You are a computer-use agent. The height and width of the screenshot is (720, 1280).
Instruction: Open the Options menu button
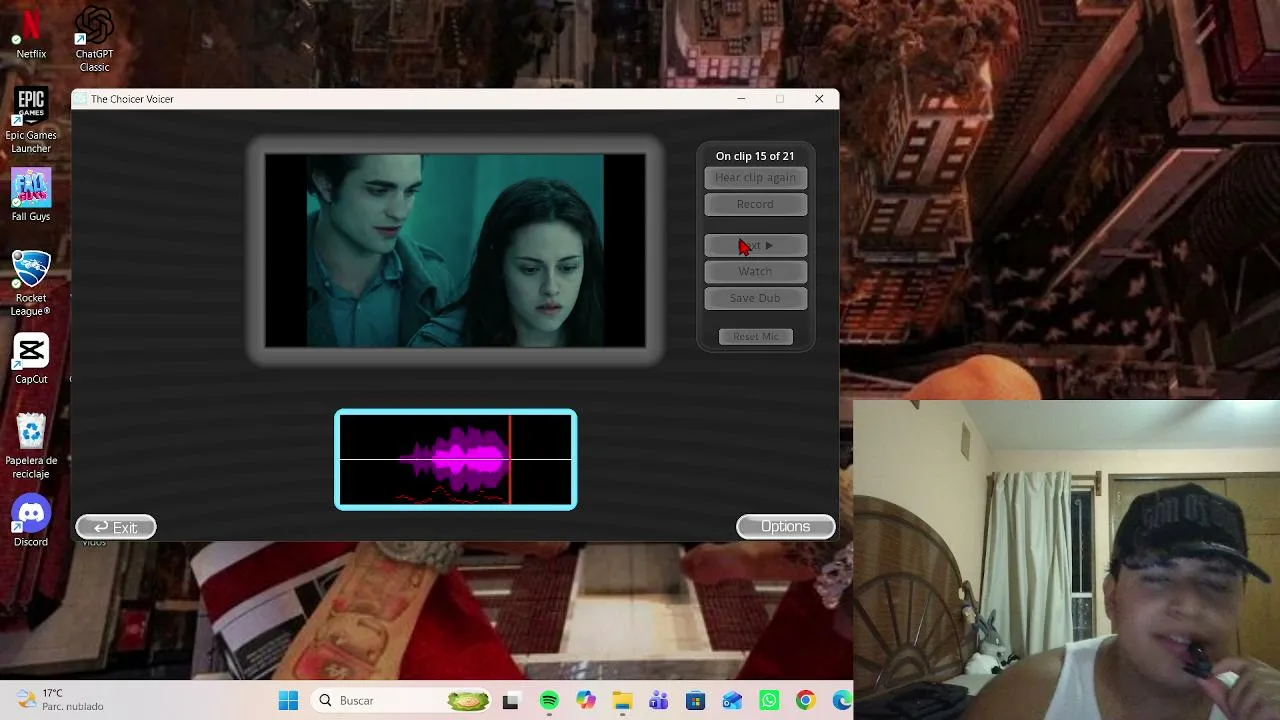[x=785, y=527]
